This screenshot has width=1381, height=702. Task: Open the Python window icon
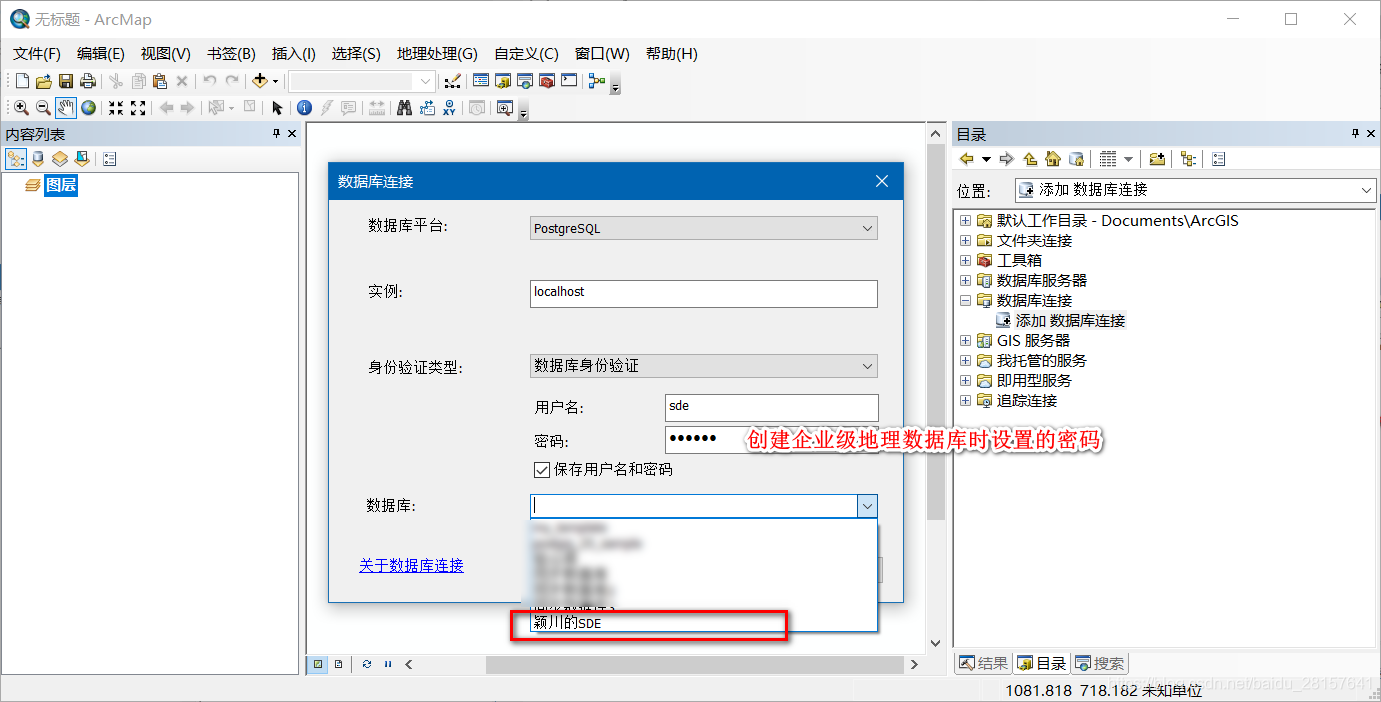click(569, 81)
